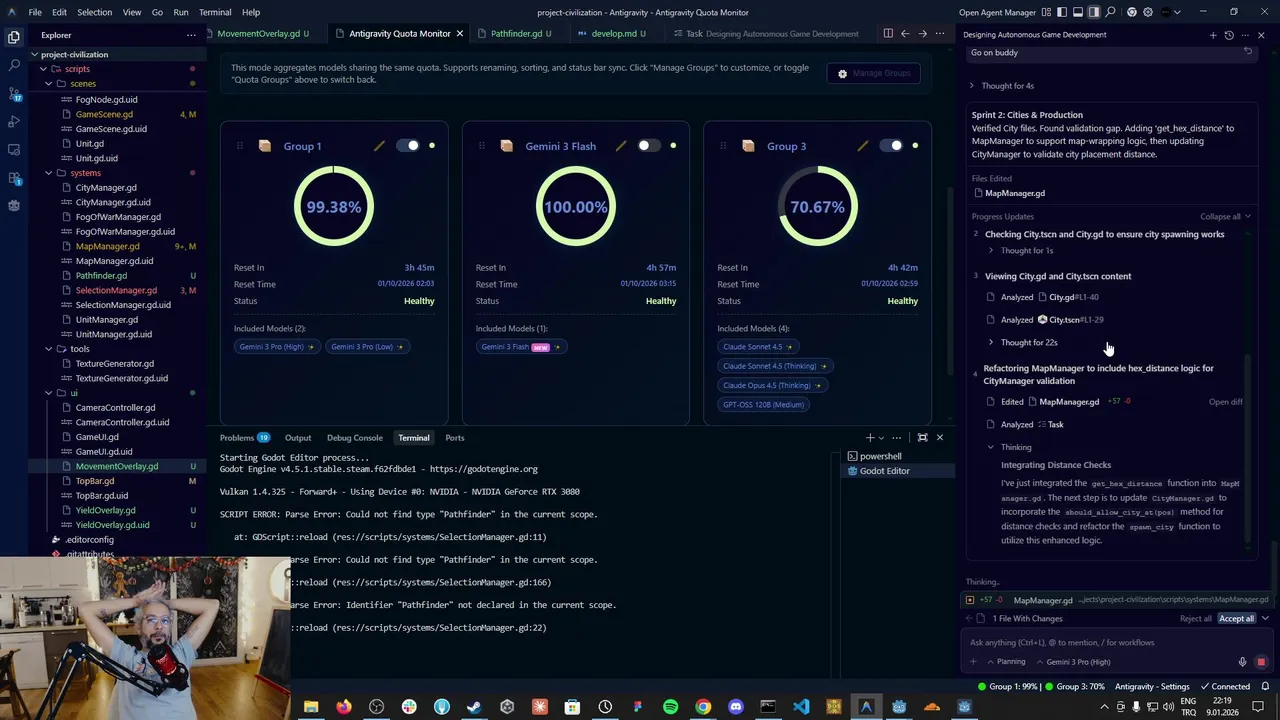Screen dimensions: 1280x720
Task: Toggle Group 1 quota switch
Action: [408, 146]
